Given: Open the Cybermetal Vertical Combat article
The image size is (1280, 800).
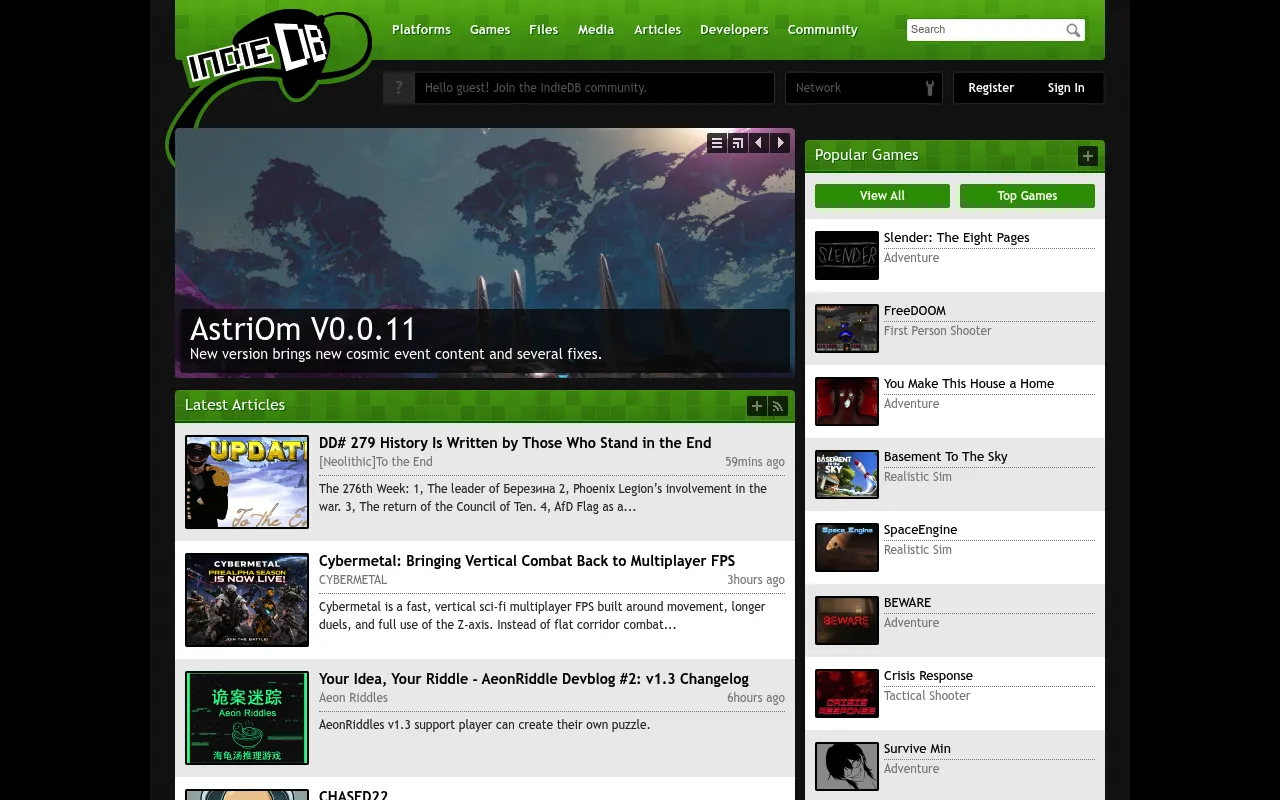Looking at the screenshot, I should point(527,561).
